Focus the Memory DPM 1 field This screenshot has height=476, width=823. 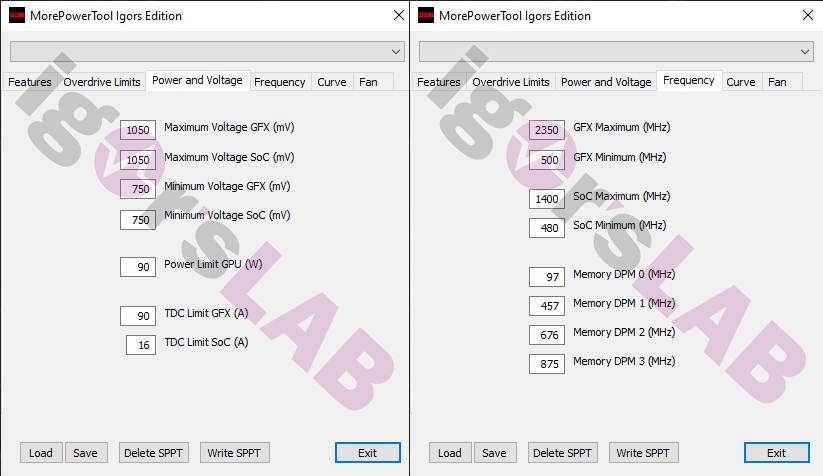547,306
